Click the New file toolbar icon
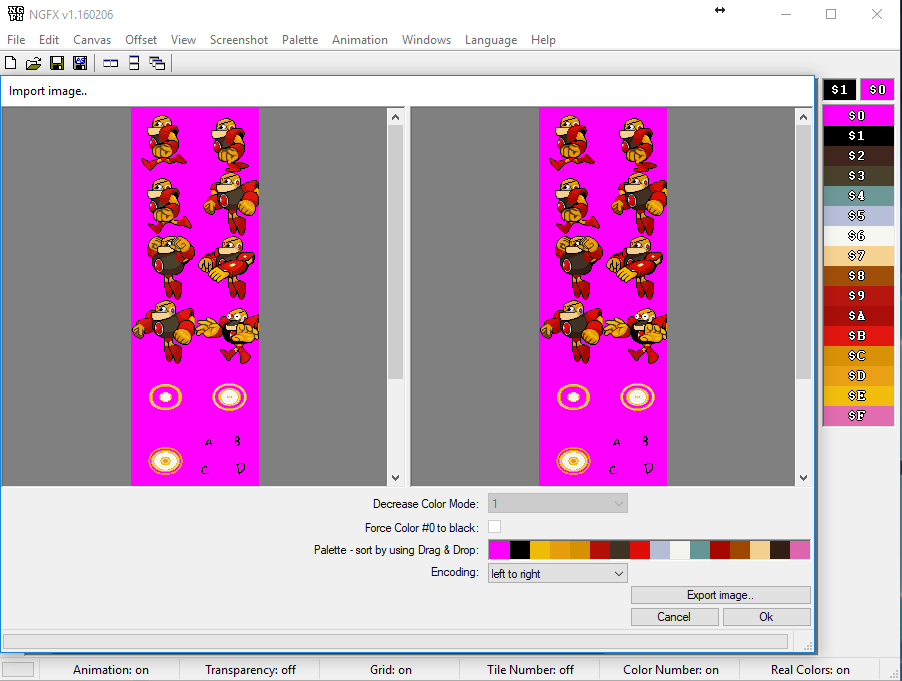Viewport: 902px width, 681px height. pyautogui.click(x=11, y=63)
